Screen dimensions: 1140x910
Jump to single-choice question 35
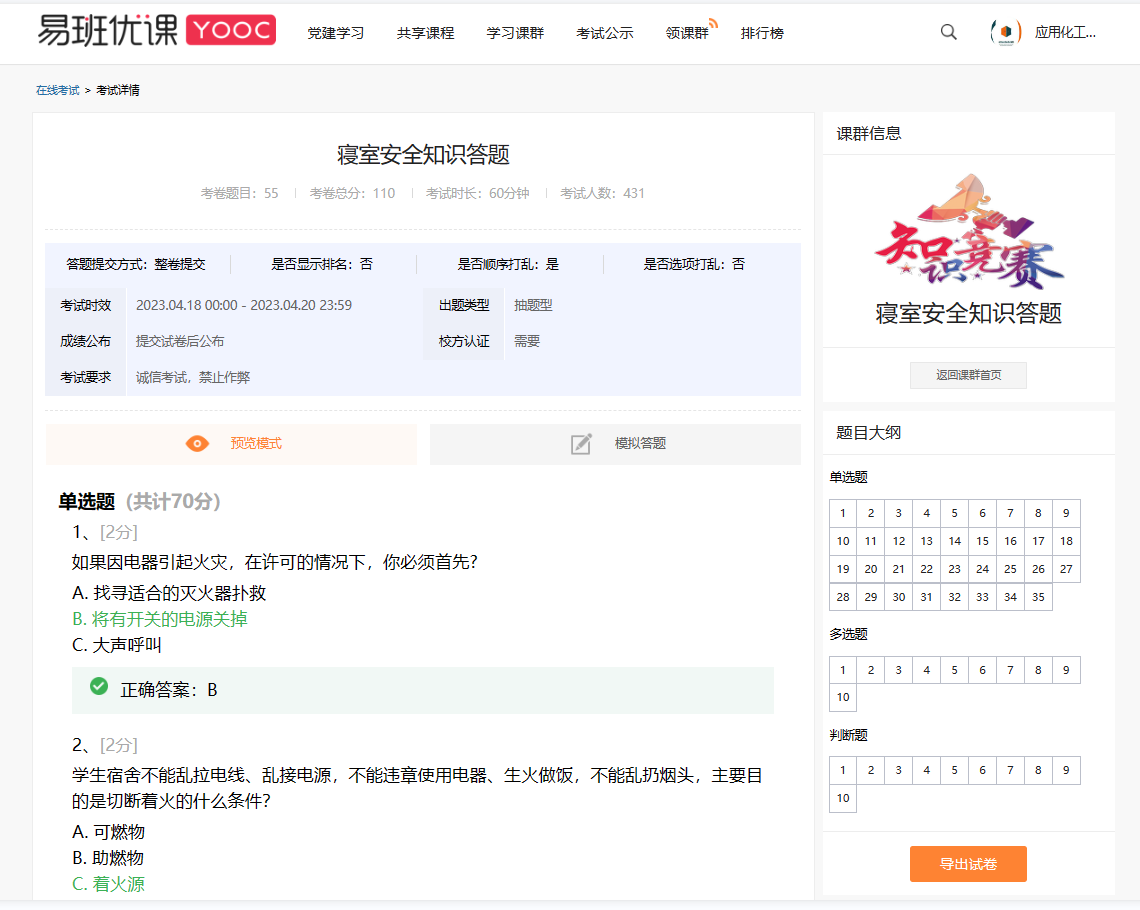1038,597
